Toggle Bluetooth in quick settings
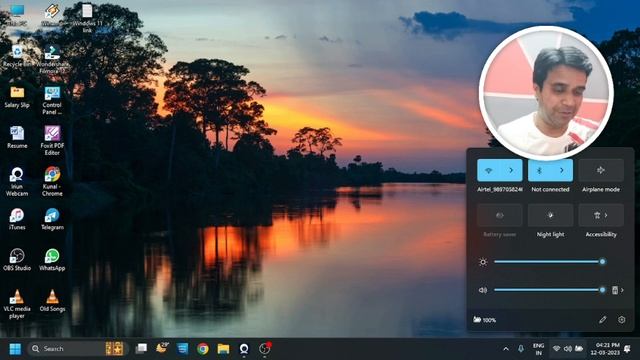Screen dimensions: 640x360 [539, 170]
